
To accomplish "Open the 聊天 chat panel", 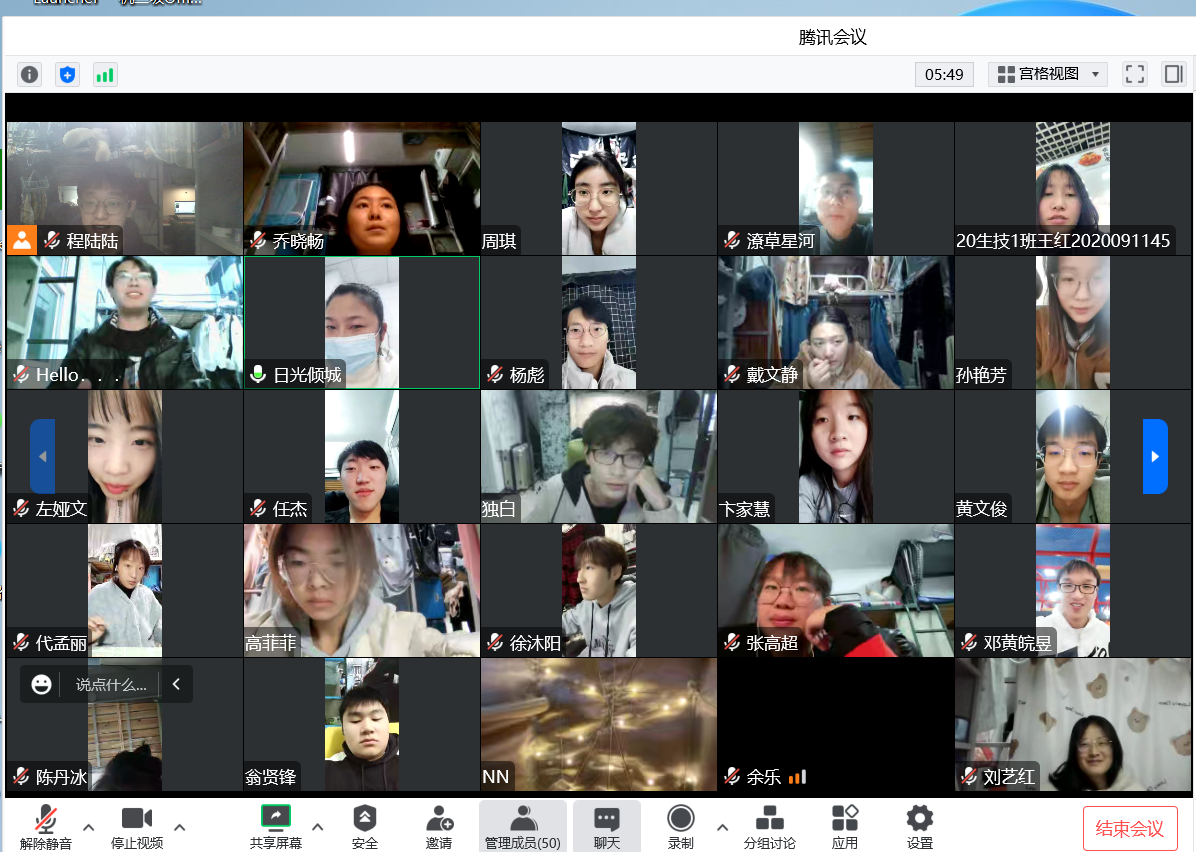I will (607, 827).
